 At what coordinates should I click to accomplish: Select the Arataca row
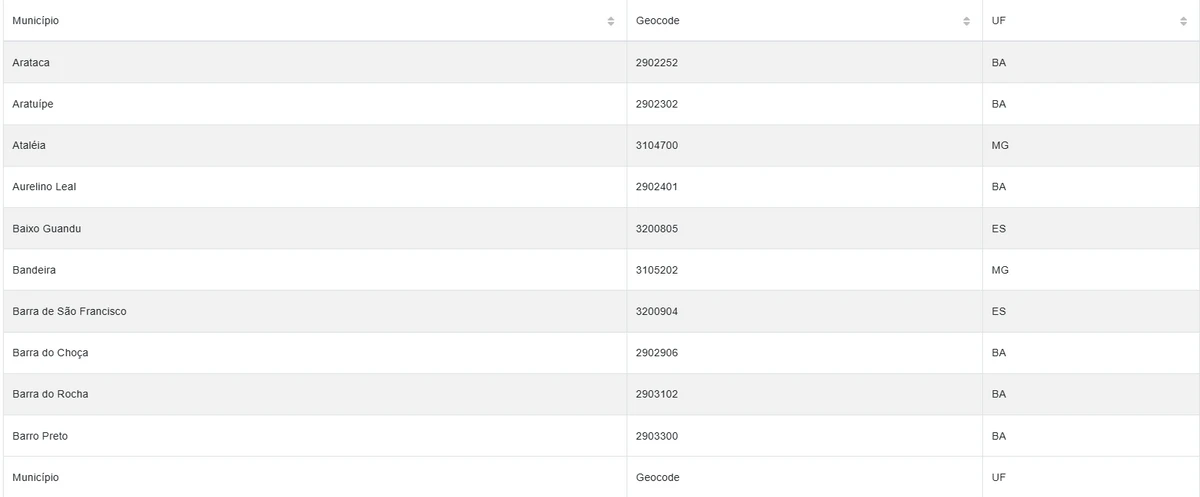(x=31, y=63)
